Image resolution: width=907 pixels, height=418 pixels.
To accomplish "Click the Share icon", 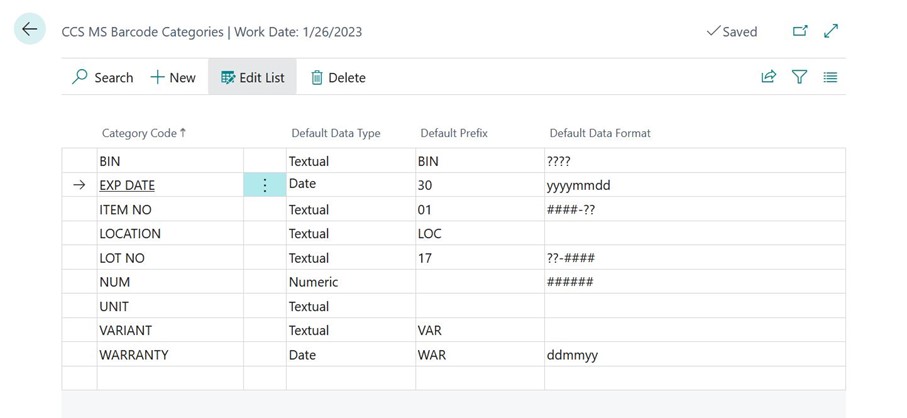I will click(768, 77).
